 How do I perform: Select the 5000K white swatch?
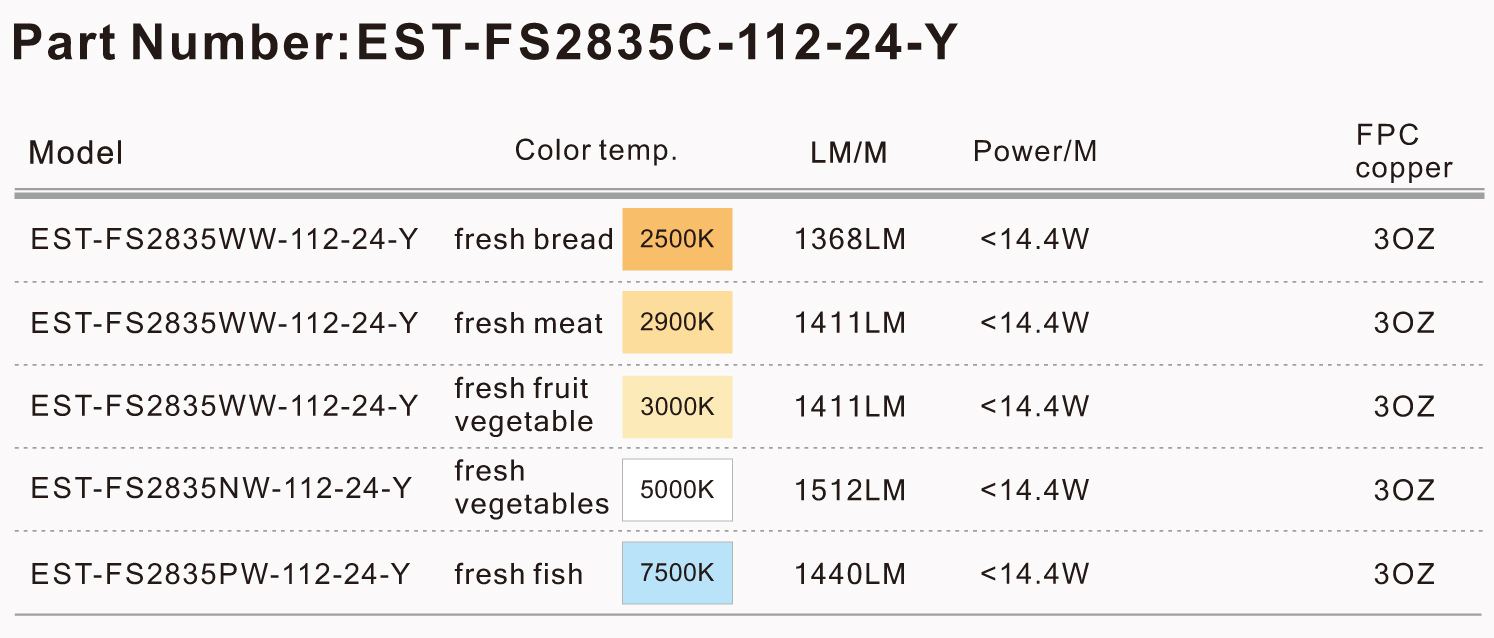tap(677, 490)
